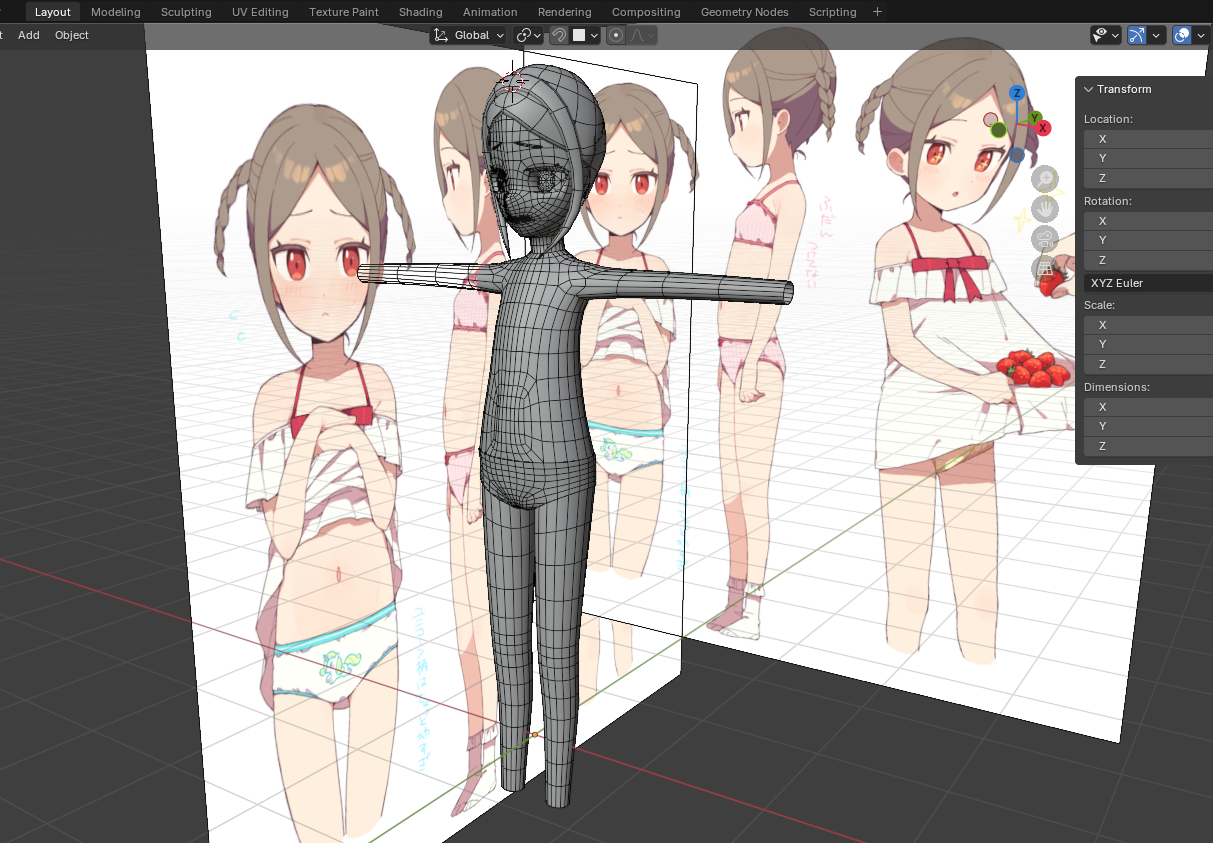Switch to the Modeling workspace tab
The image size is (1213, 843).
point(116,12)
